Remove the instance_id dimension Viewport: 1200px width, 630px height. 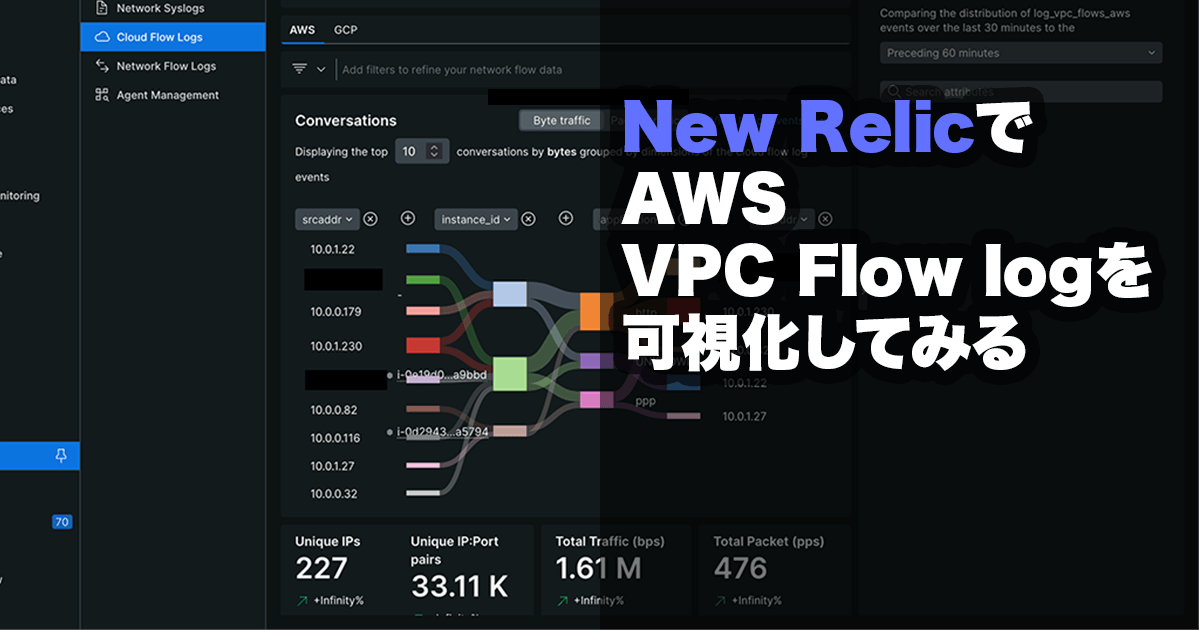[529, 219]
